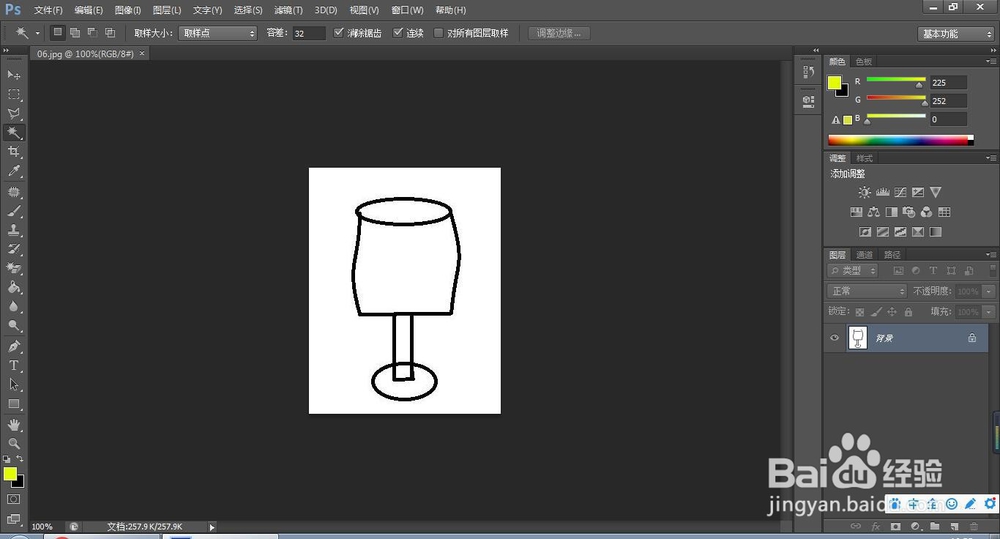Viewport: 1000px width, 539px height.
Task: Add a Gradient Map adjustment
Action: [936, 232]
